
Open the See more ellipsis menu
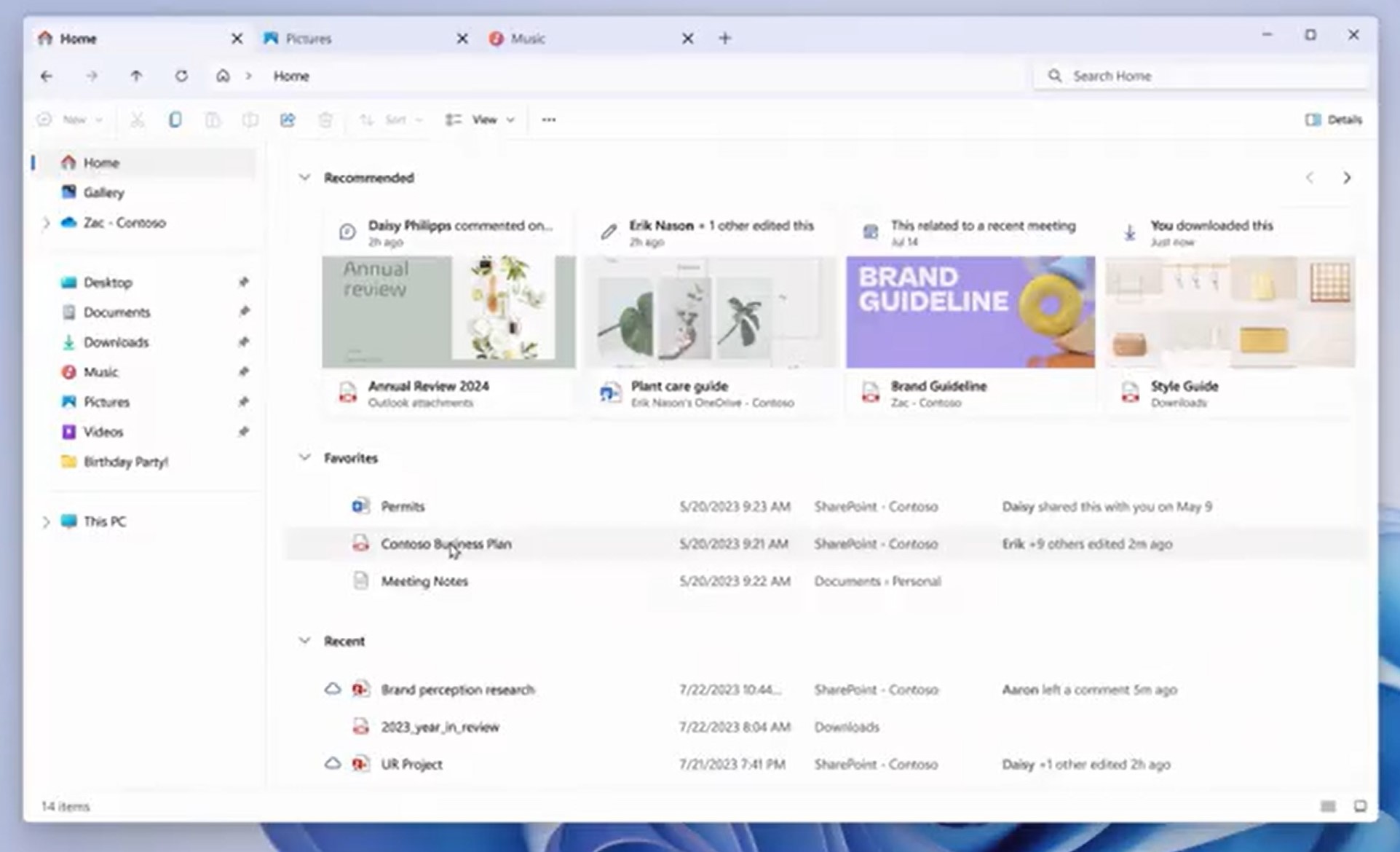tap(549, 119)
